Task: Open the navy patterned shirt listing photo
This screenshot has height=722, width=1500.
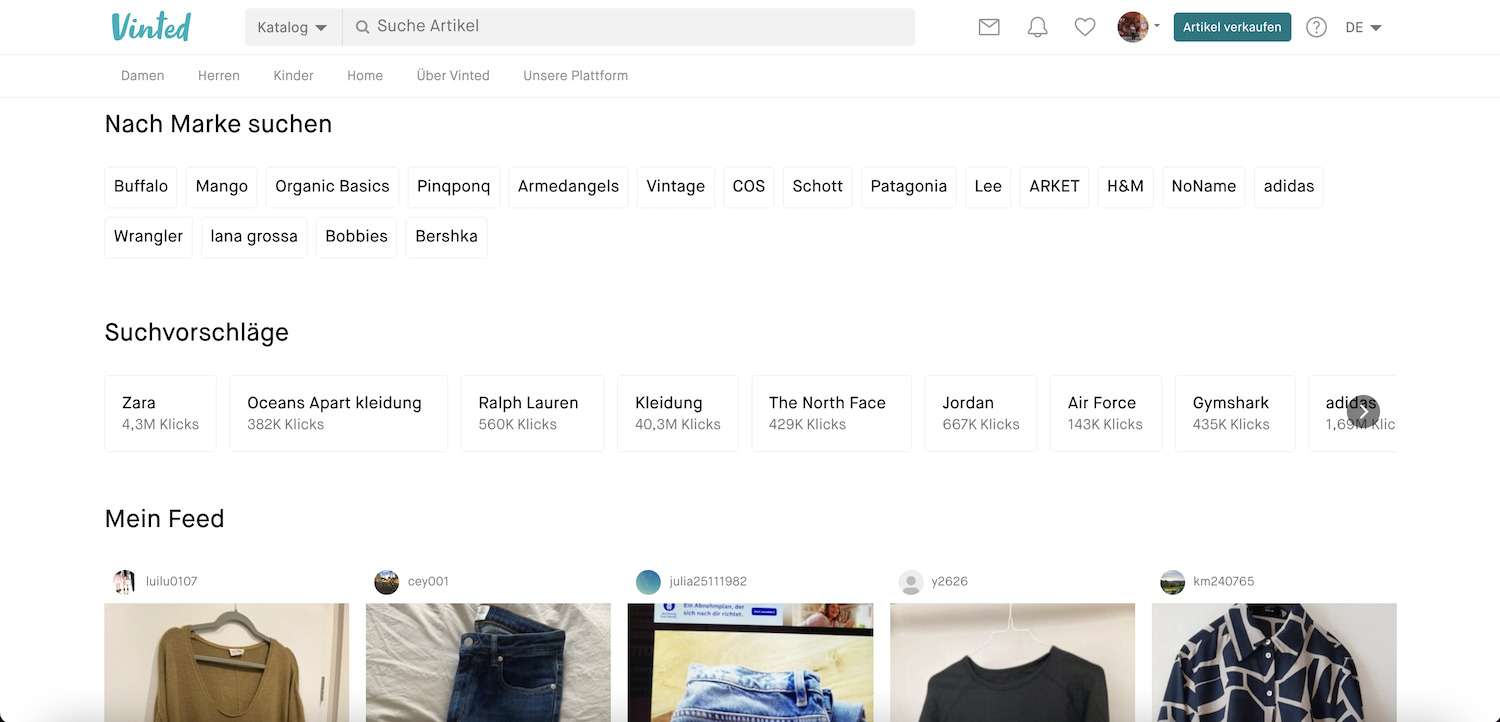Action: coord(1275,662)
